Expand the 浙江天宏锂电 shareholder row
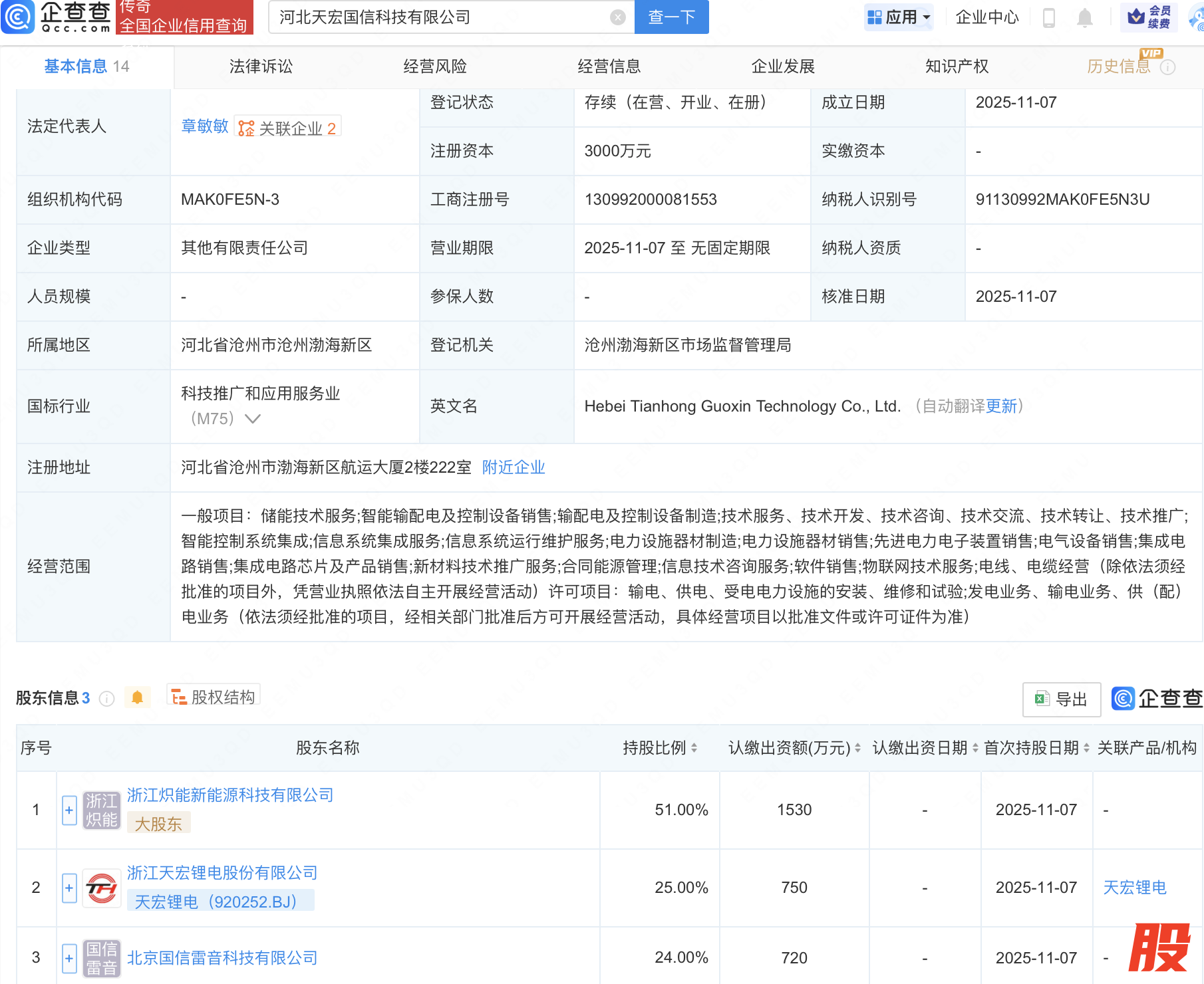The width and height of the screenshot is (1204, 984). click(69, 888)
